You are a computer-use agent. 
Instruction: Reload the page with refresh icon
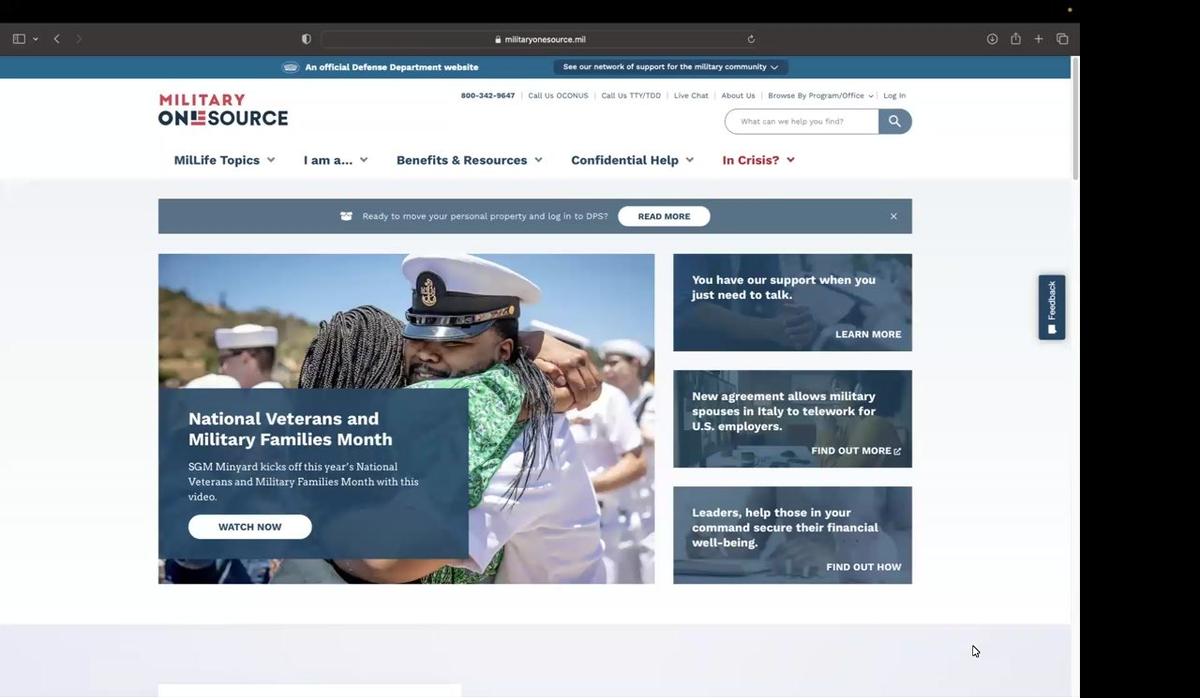click(x=751, y=39)
